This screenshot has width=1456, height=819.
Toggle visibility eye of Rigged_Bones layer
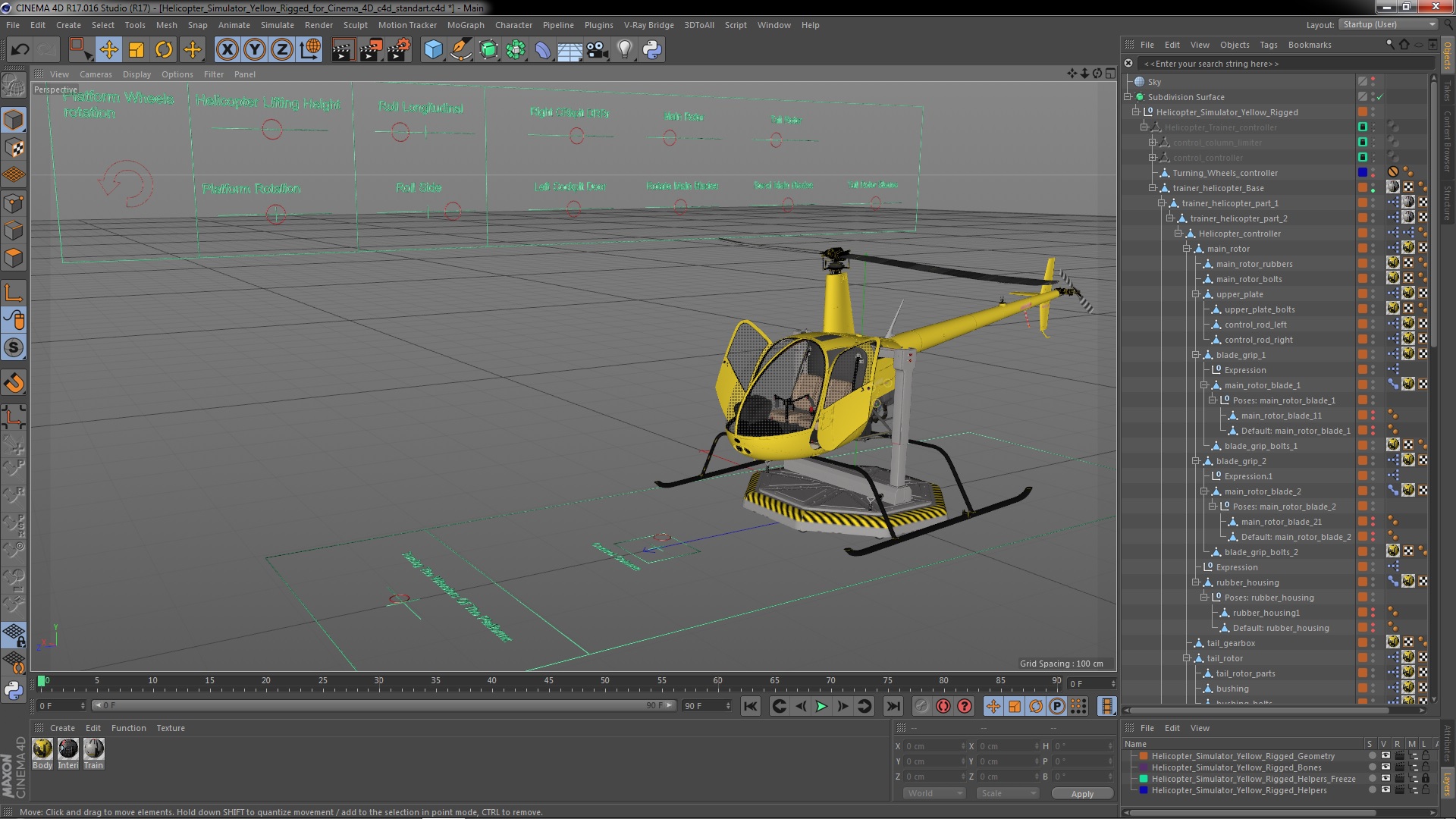coord(1385,767)
